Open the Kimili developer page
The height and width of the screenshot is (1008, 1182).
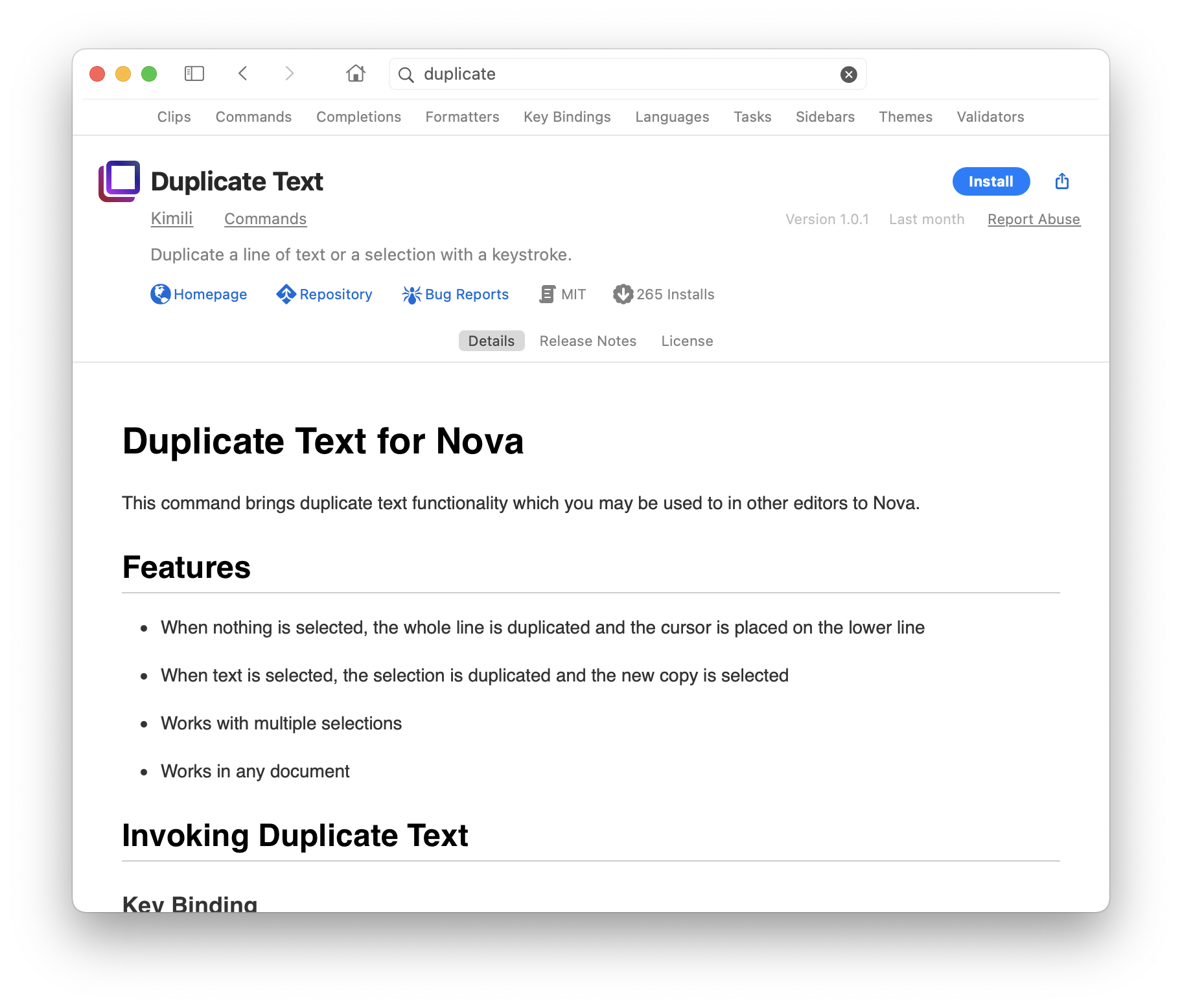pyautogui.click(x=171, y=218)
